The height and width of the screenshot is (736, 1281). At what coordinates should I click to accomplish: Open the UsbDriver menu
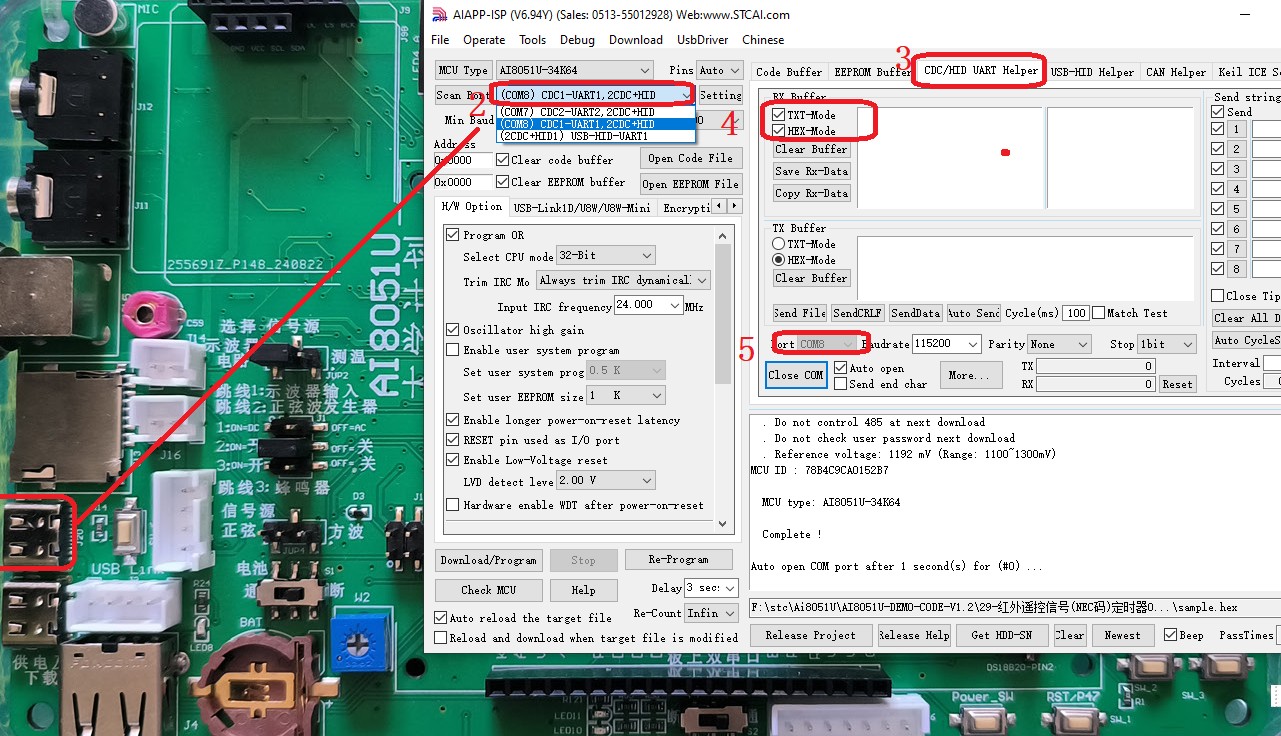[703, 40]
